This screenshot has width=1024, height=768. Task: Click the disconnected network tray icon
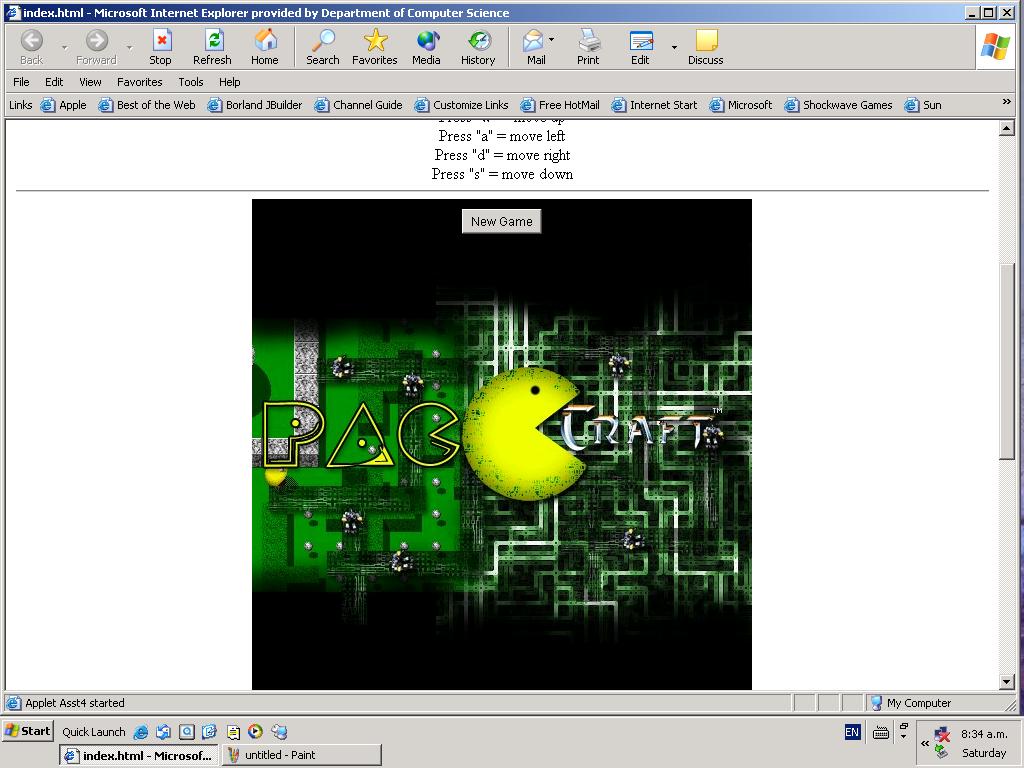pyautogui.click(x=942, y=735)
